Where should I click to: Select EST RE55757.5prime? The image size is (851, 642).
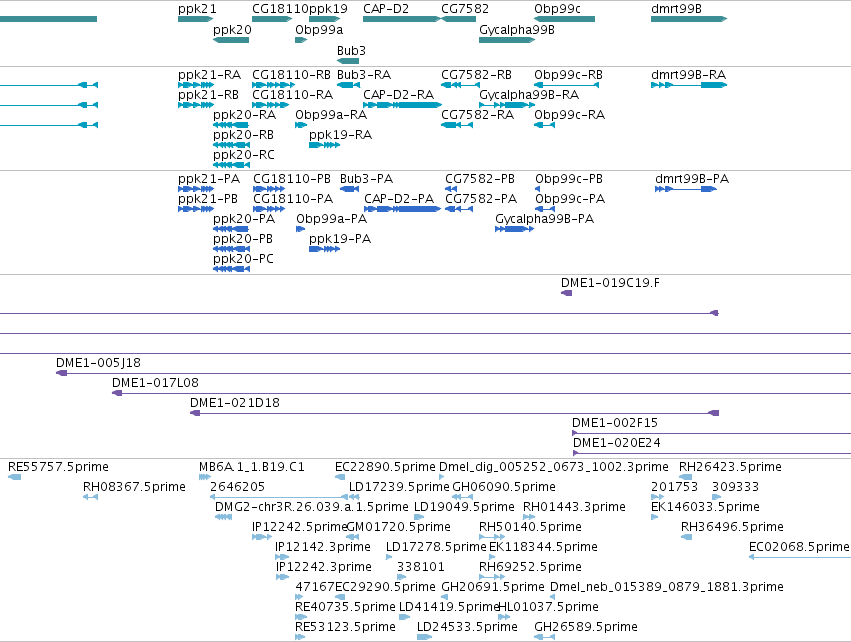click(x=15, y=477)
